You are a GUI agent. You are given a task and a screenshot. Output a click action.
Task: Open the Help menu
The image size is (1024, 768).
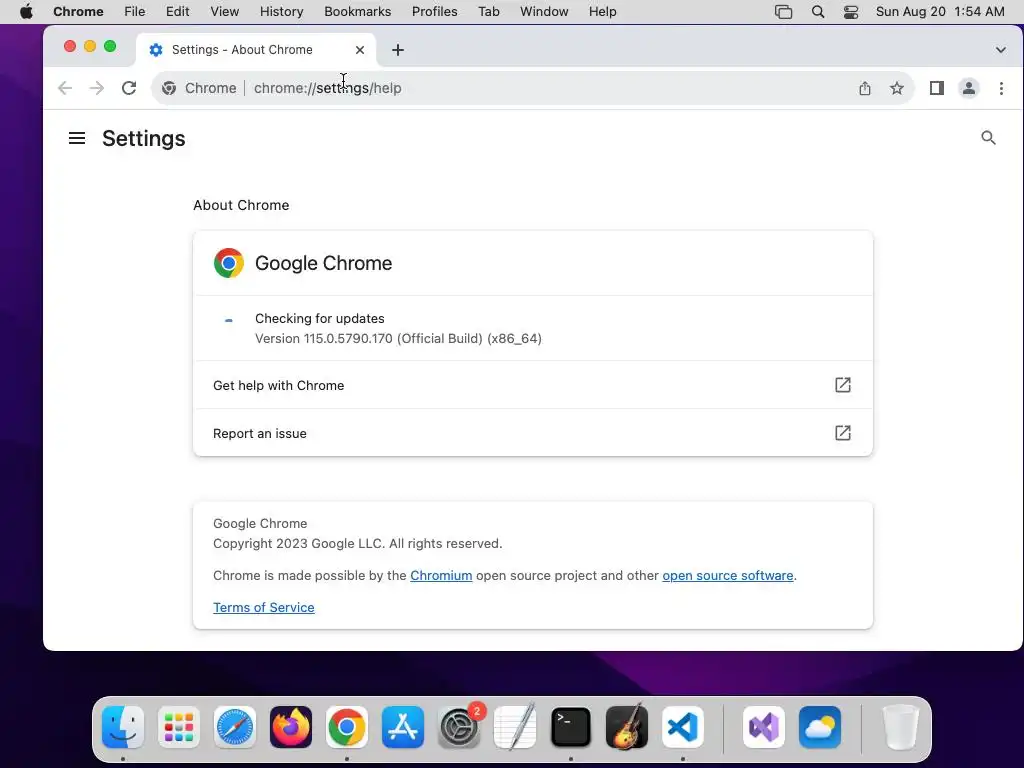coord(602,12)
